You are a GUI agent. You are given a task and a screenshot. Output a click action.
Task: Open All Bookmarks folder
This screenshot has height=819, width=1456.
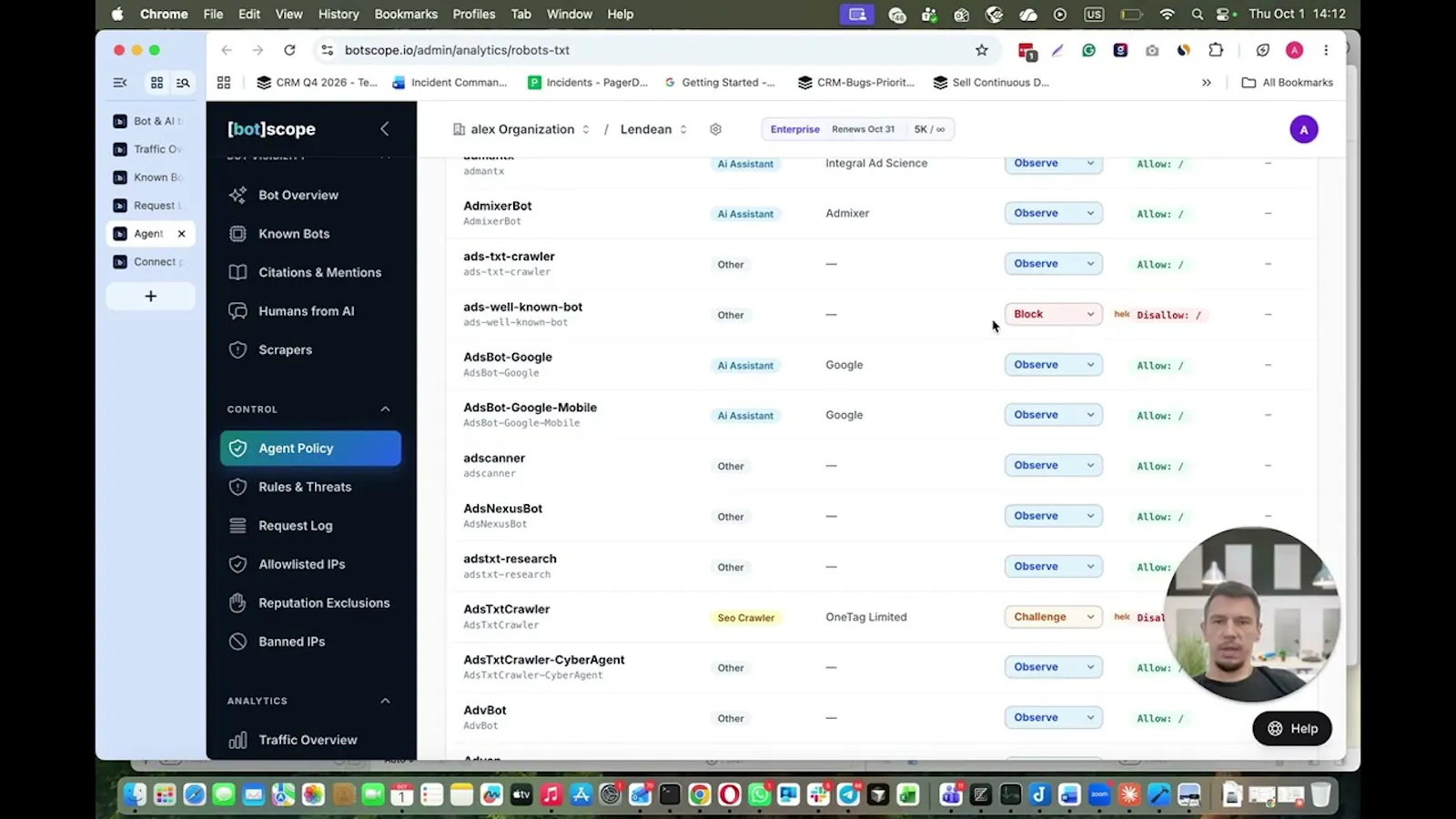point(1288,82)
